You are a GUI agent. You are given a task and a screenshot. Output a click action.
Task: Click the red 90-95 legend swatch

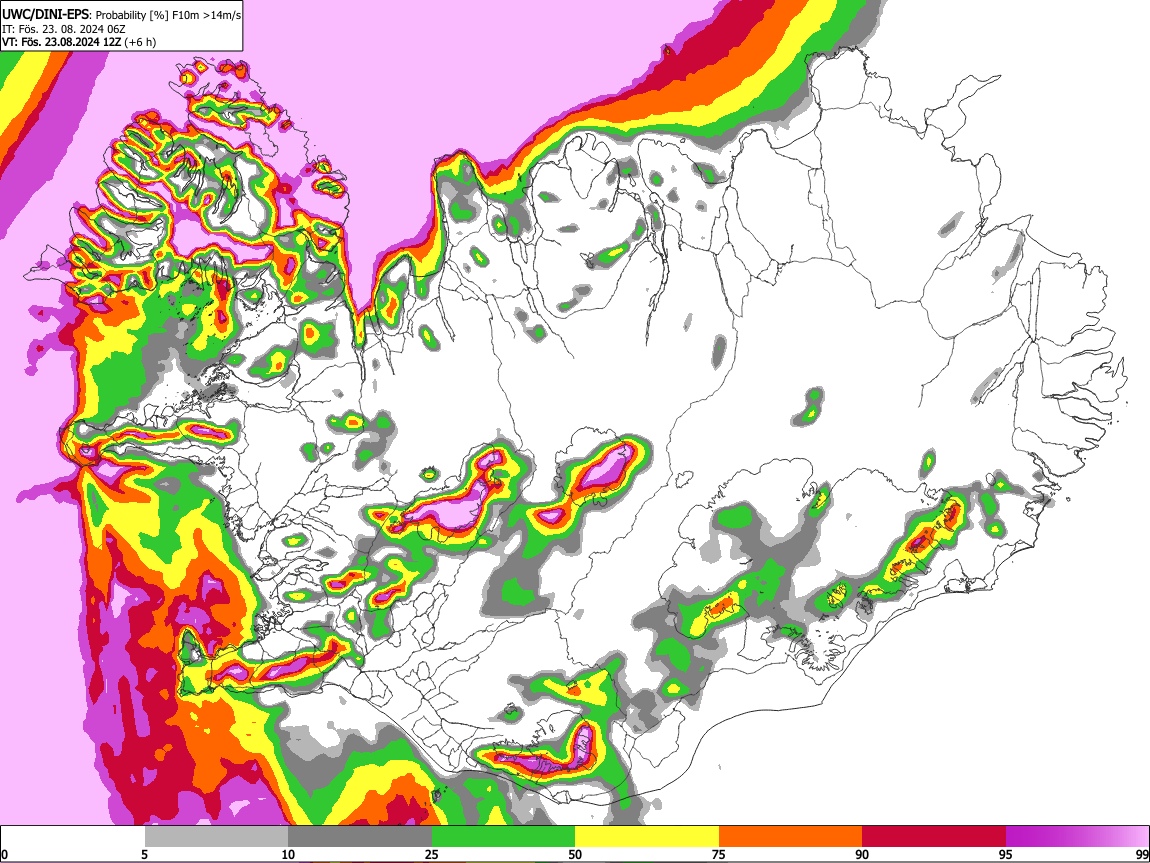[934, 836]
